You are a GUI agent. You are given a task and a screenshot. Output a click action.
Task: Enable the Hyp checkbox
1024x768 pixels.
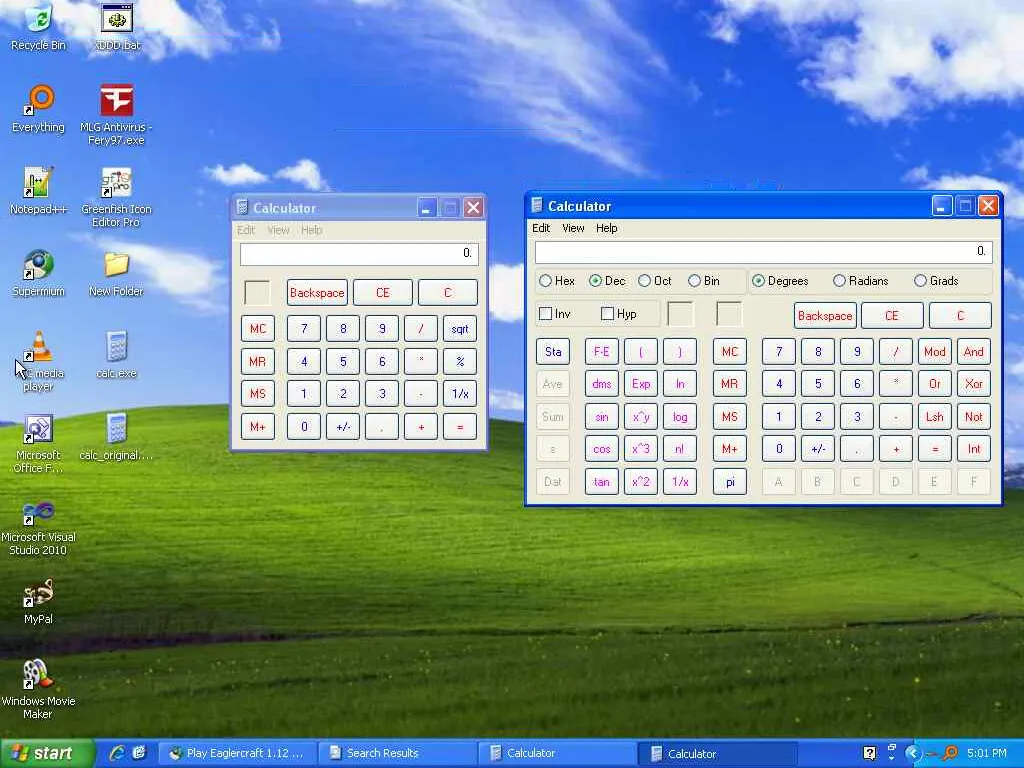click(x=618, y=314)
